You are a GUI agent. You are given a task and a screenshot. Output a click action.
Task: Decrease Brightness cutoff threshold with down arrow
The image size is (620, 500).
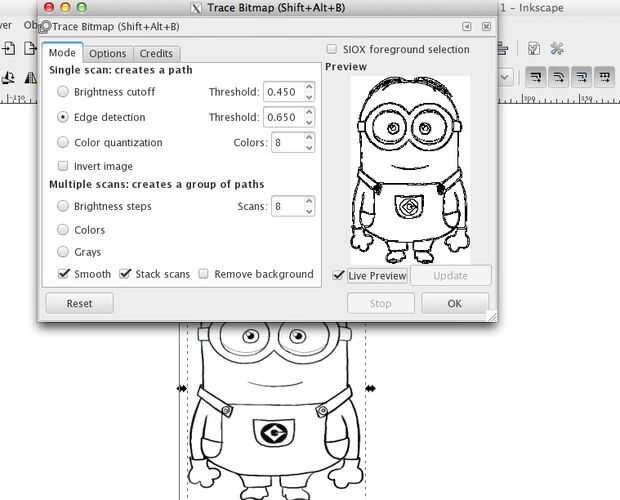(x=309, y=97)
